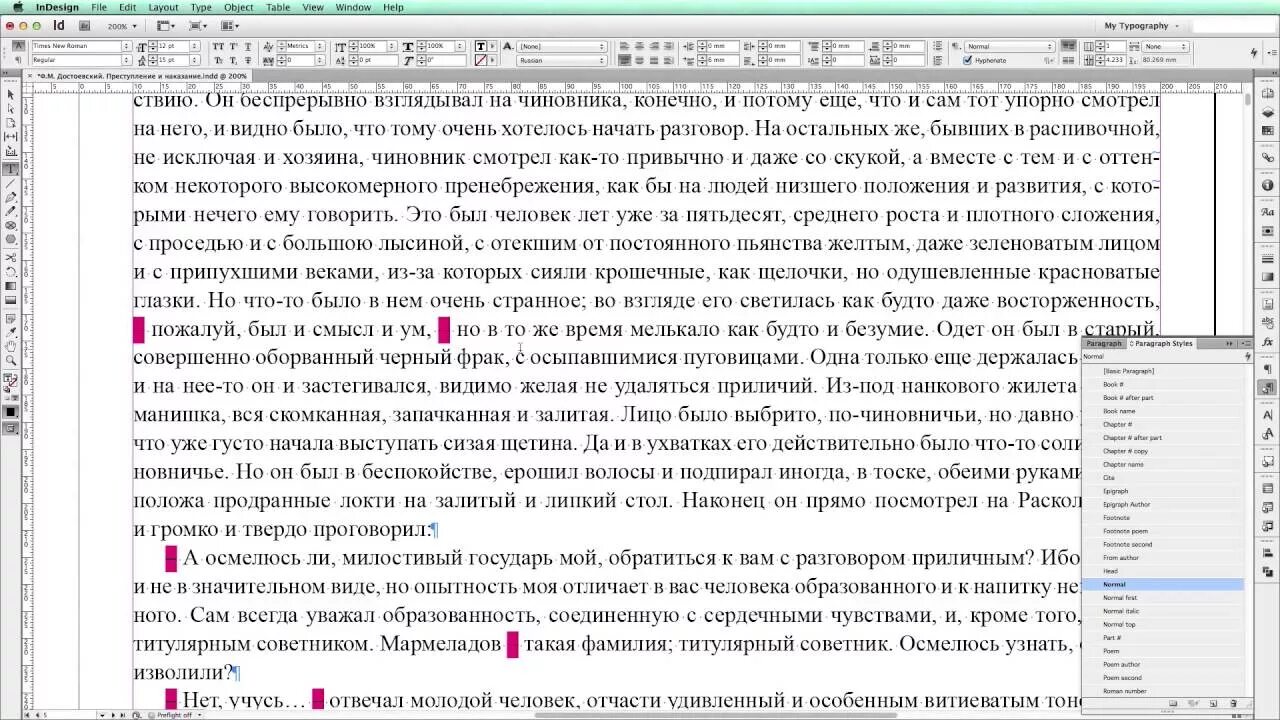Open the Character Styles panel icon in dock
This screenshot has height=720, width=1280.
coord(1267,433)
